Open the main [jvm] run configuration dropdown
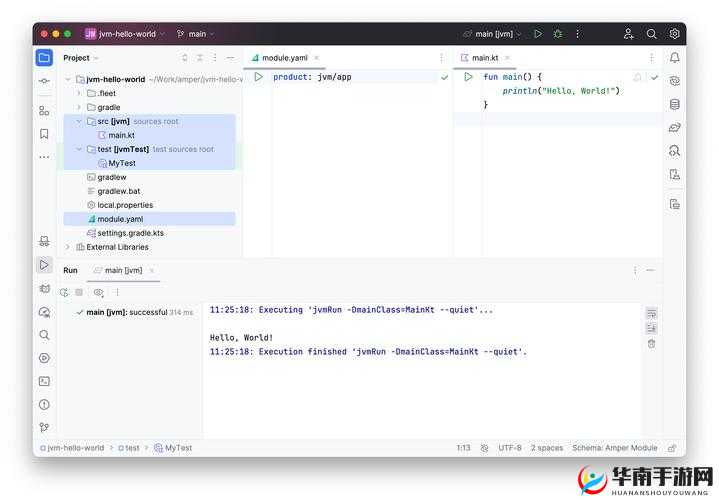Image resolution: width=719 pixels, height=500 pixels. [x=492, y=34]
